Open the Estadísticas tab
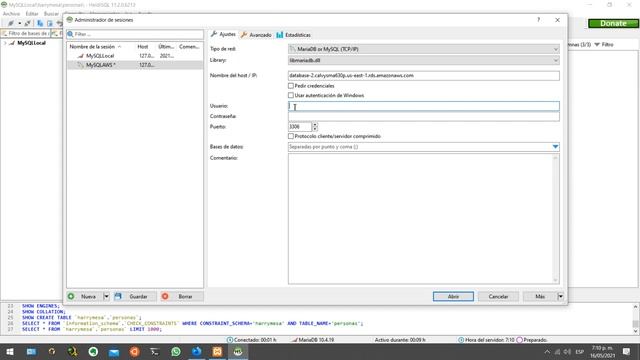This screenshot has width=640, height=360. (x=293, y=35)
